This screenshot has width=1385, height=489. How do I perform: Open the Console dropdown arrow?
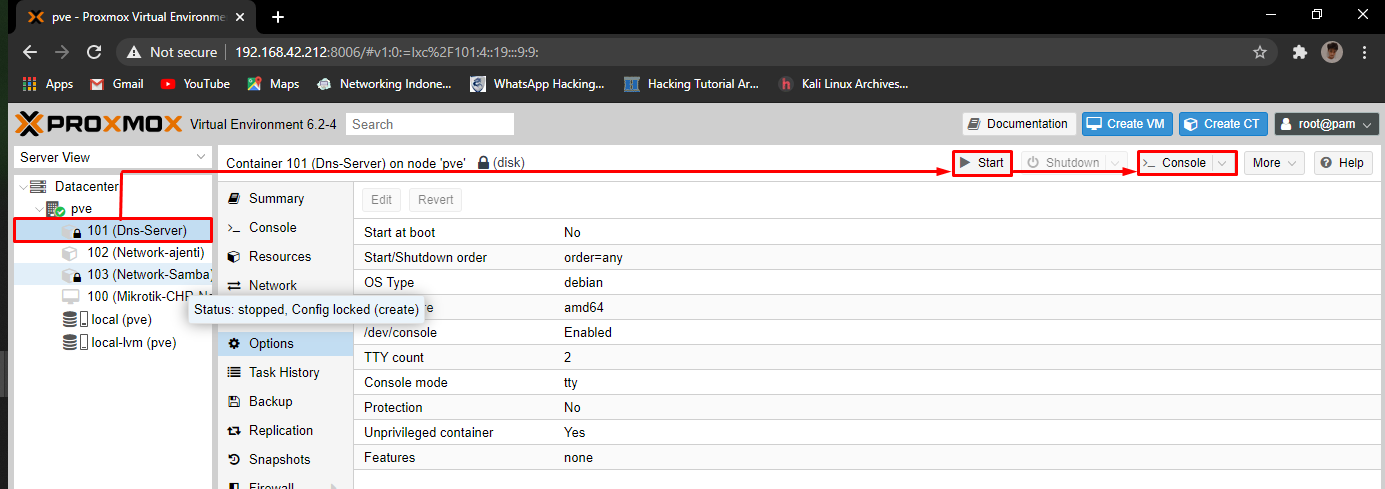[x=1223, y=163]
